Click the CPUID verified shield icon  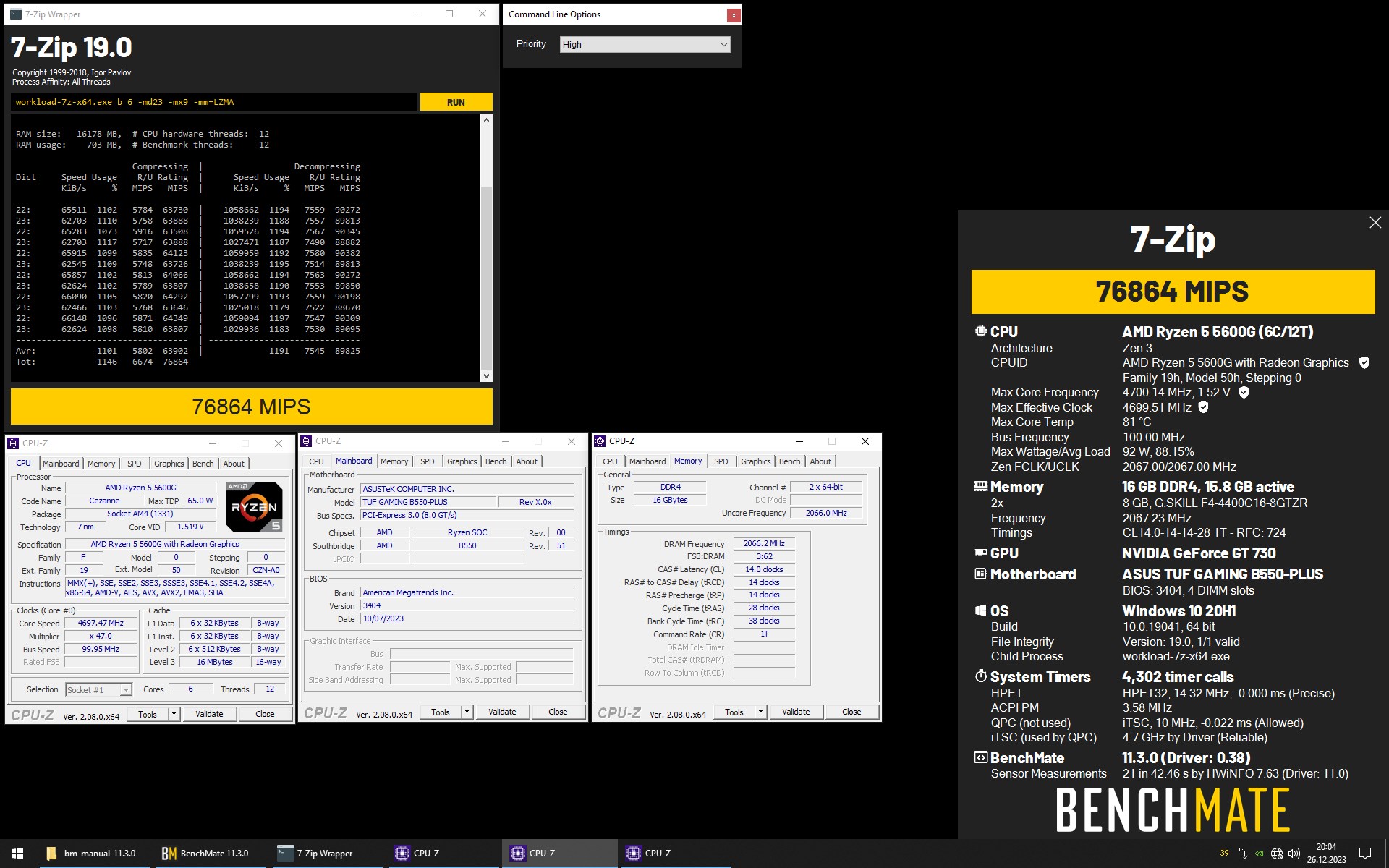click(1364, 362)
